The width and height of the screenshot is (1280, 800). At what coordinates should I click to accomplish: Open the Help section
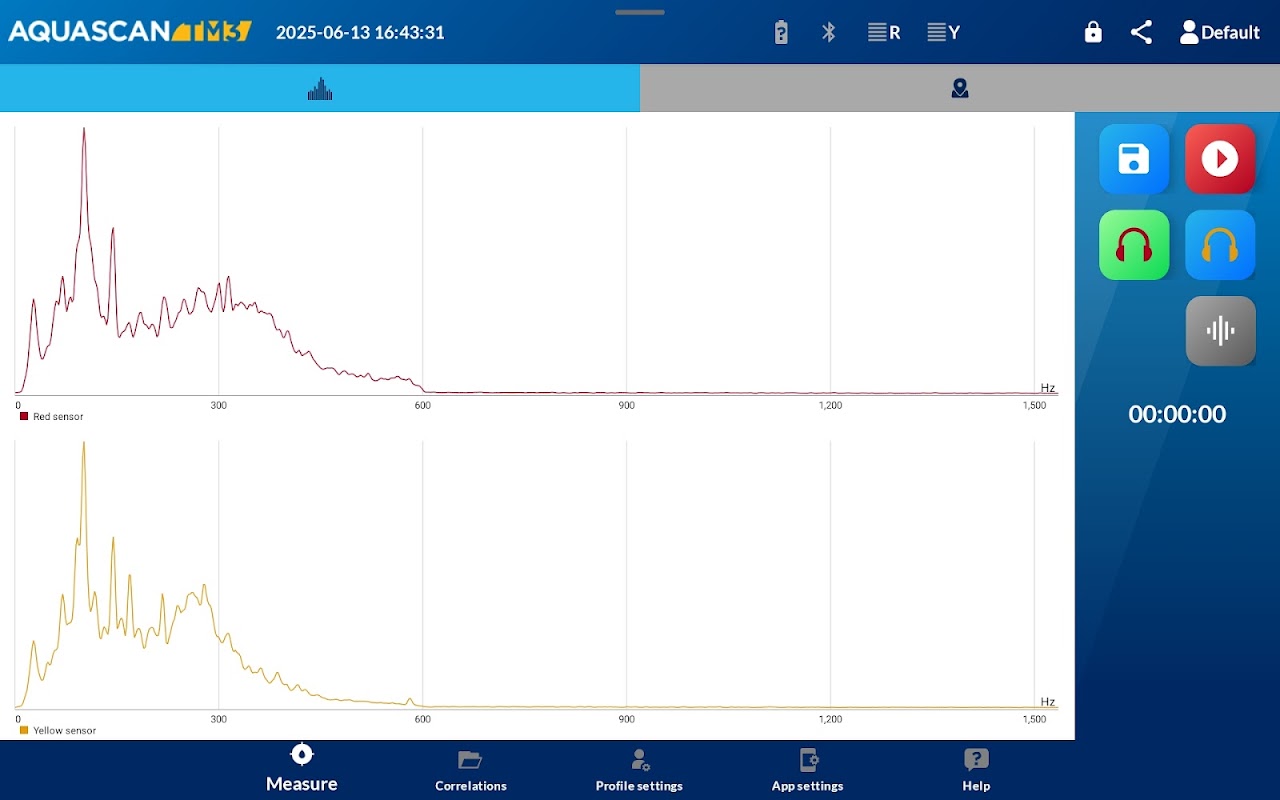pyautogui.click(x=976, y=770)
